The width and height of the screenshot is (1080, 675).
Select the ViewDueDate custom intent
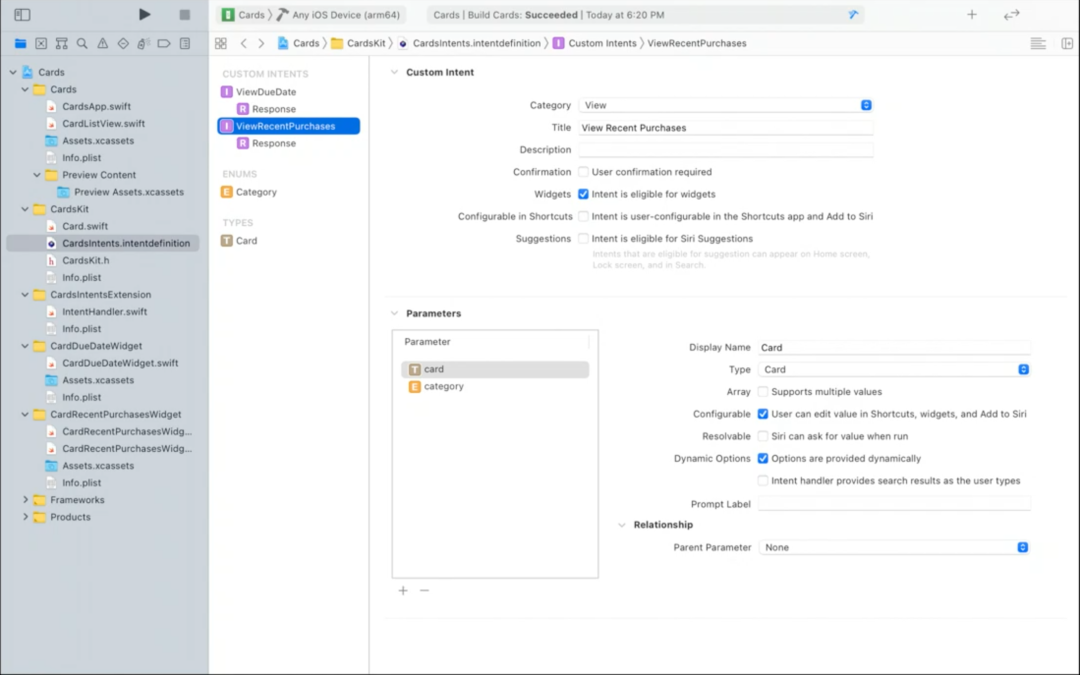point(265,92)
